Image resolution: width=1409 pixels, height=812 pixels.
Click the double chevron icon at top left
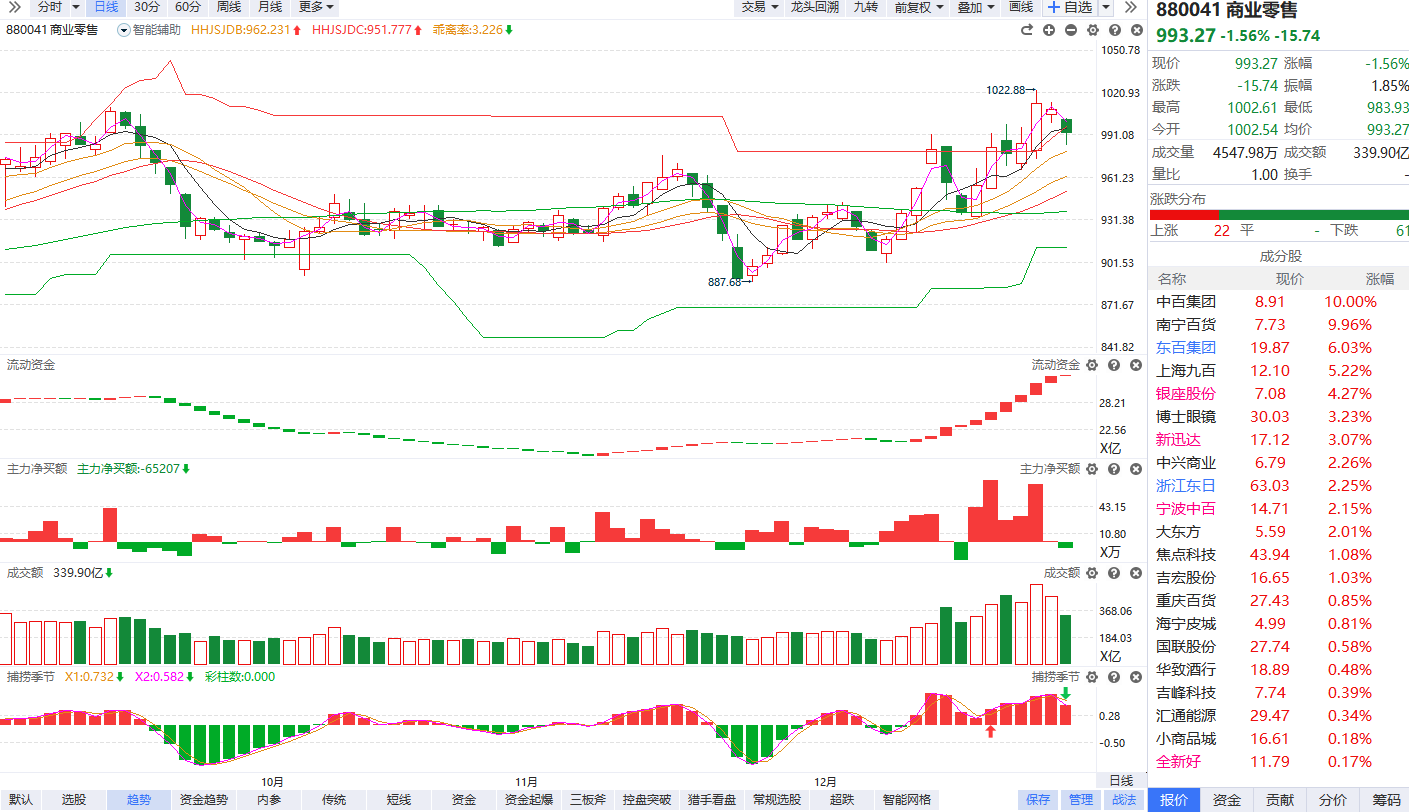[x=14, y=7]
